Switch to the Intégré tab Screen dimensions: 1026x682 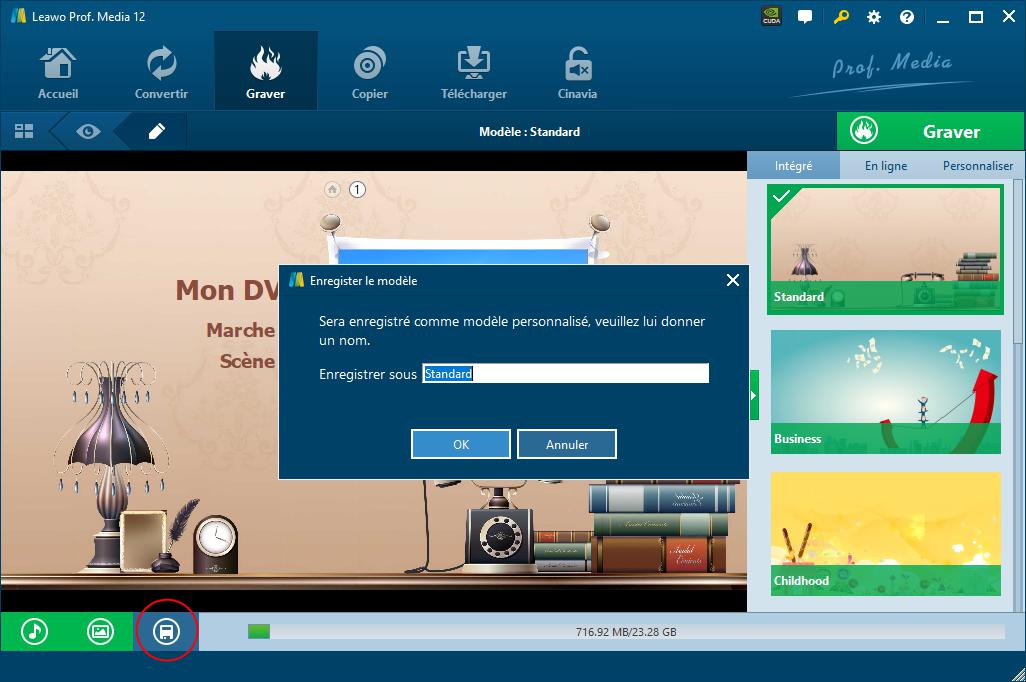(793, 166)
